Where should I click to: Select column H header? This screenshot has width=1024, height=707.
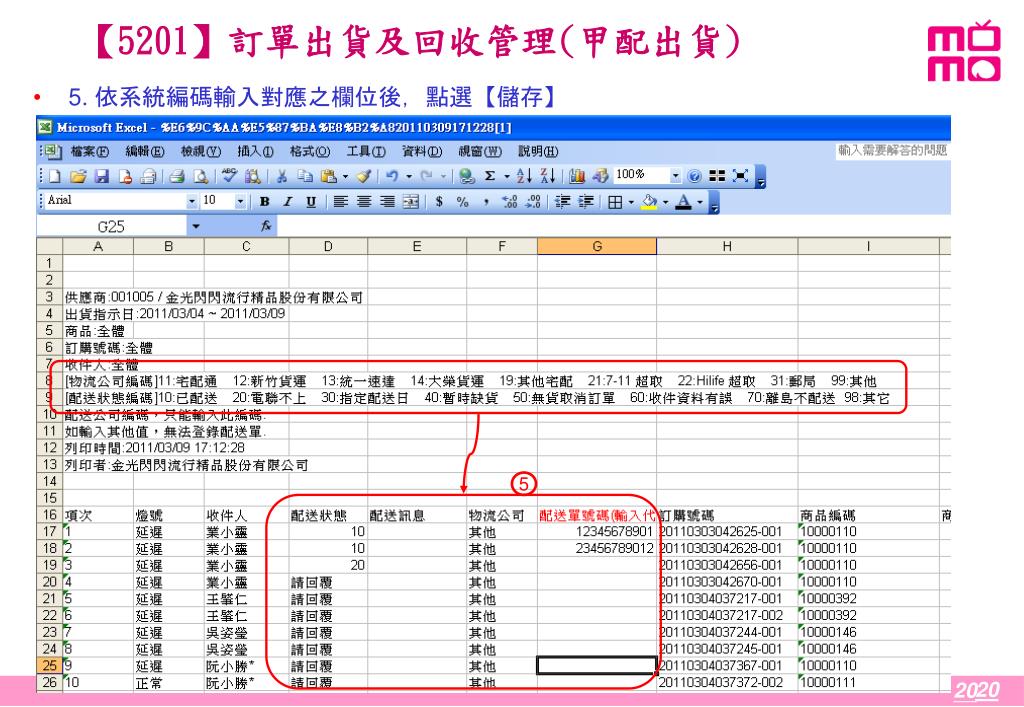tap(727, 246)
